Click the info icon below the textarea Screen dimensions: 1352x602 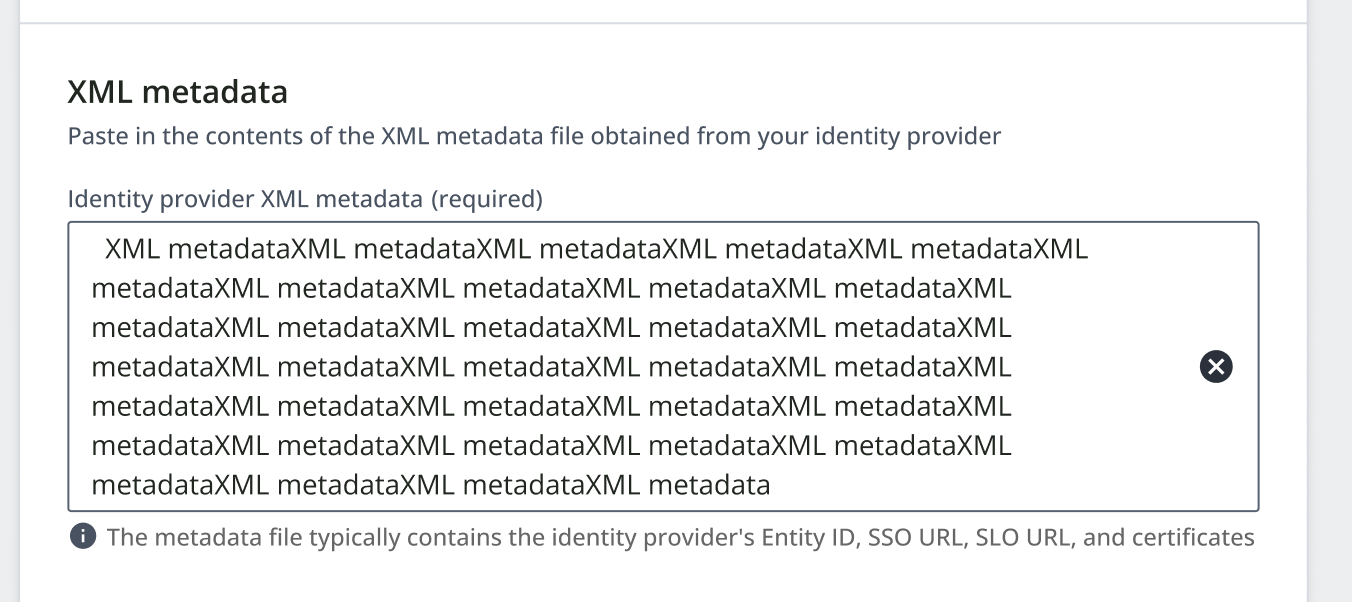[83, 537]
